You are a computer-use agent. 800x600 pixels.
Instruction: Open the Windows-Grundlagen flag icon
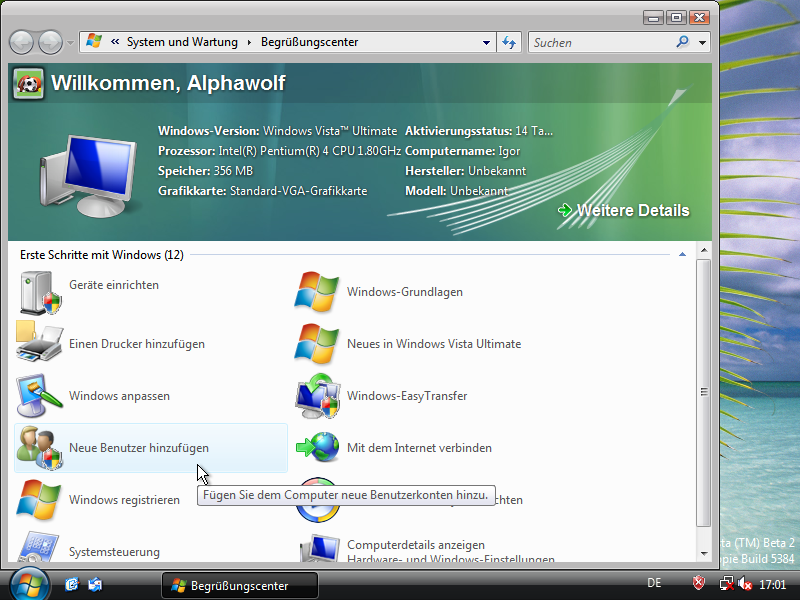(317, 292)
